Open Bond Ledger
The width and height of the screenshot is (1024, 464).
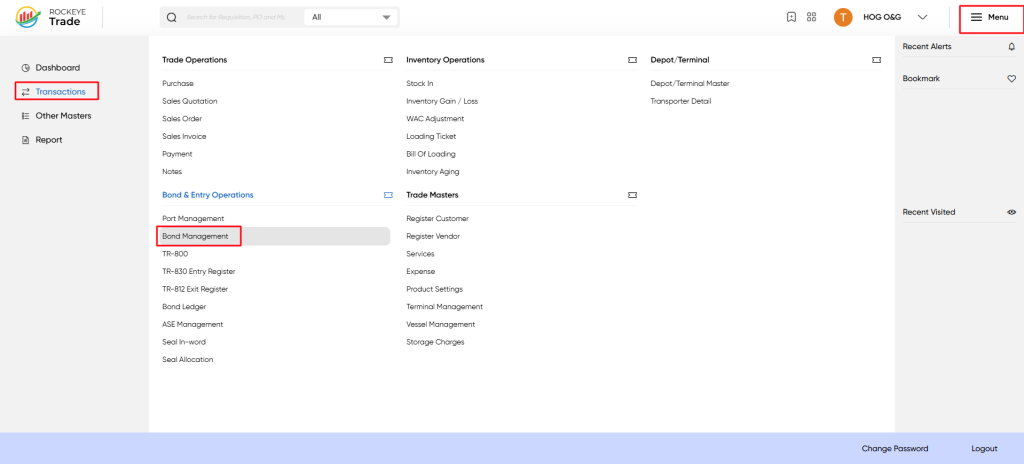point(184,307)
